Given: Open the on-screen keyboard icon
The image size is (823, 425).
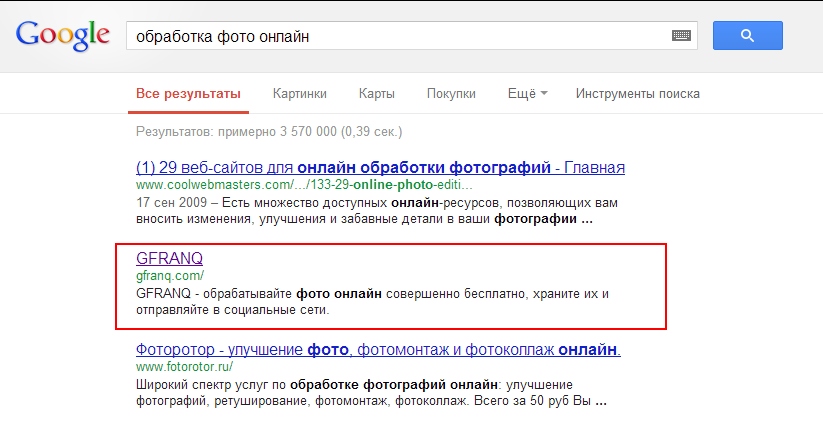Looking at the screenshot, I should (x=682, y=36).
